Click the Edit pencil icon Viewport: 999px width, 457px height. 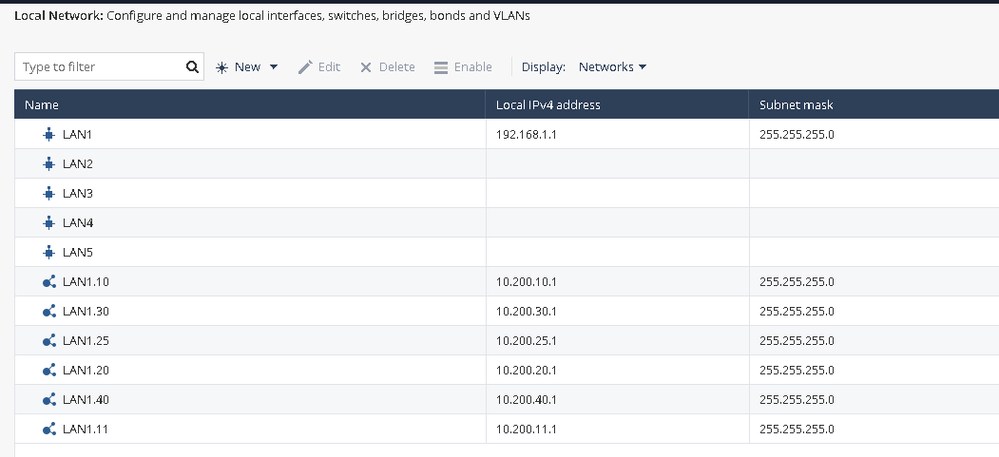coord(306,67)
